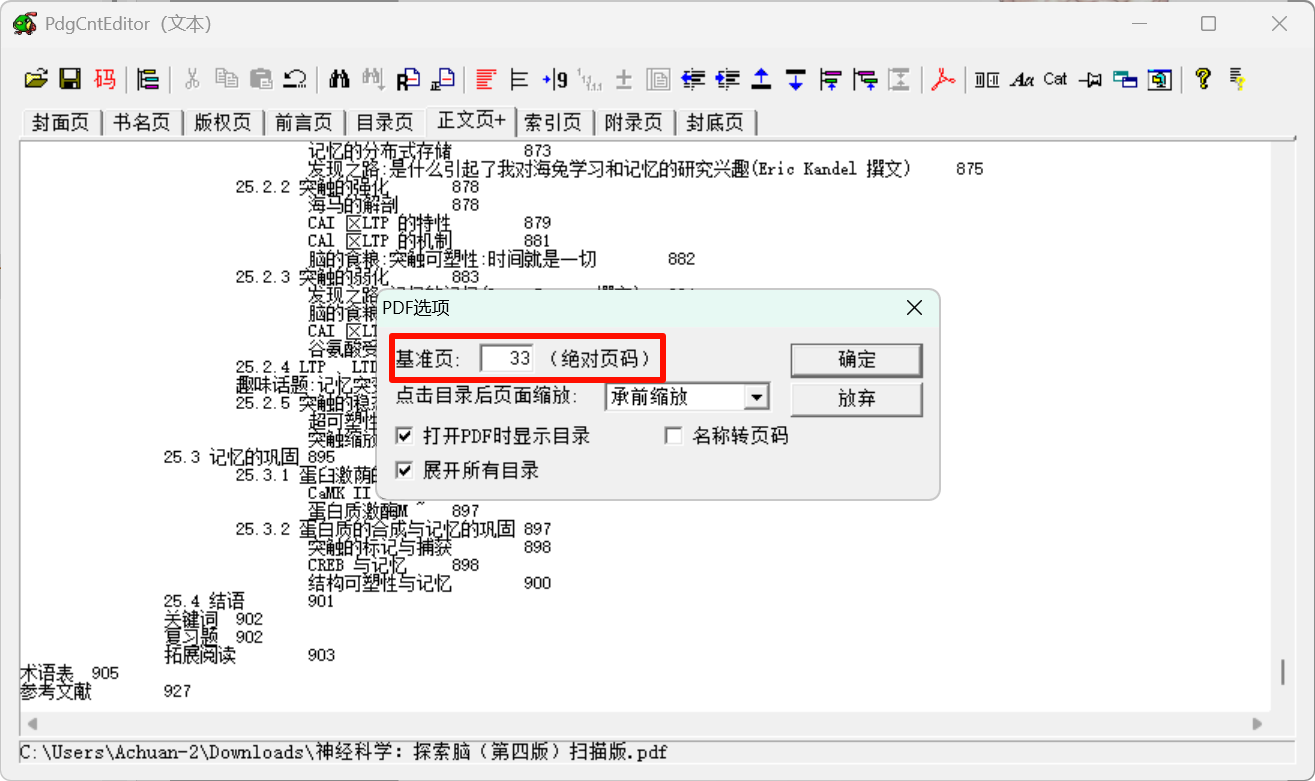
Task: Cancel with the 放弃 button
Action: pos(856,398)
